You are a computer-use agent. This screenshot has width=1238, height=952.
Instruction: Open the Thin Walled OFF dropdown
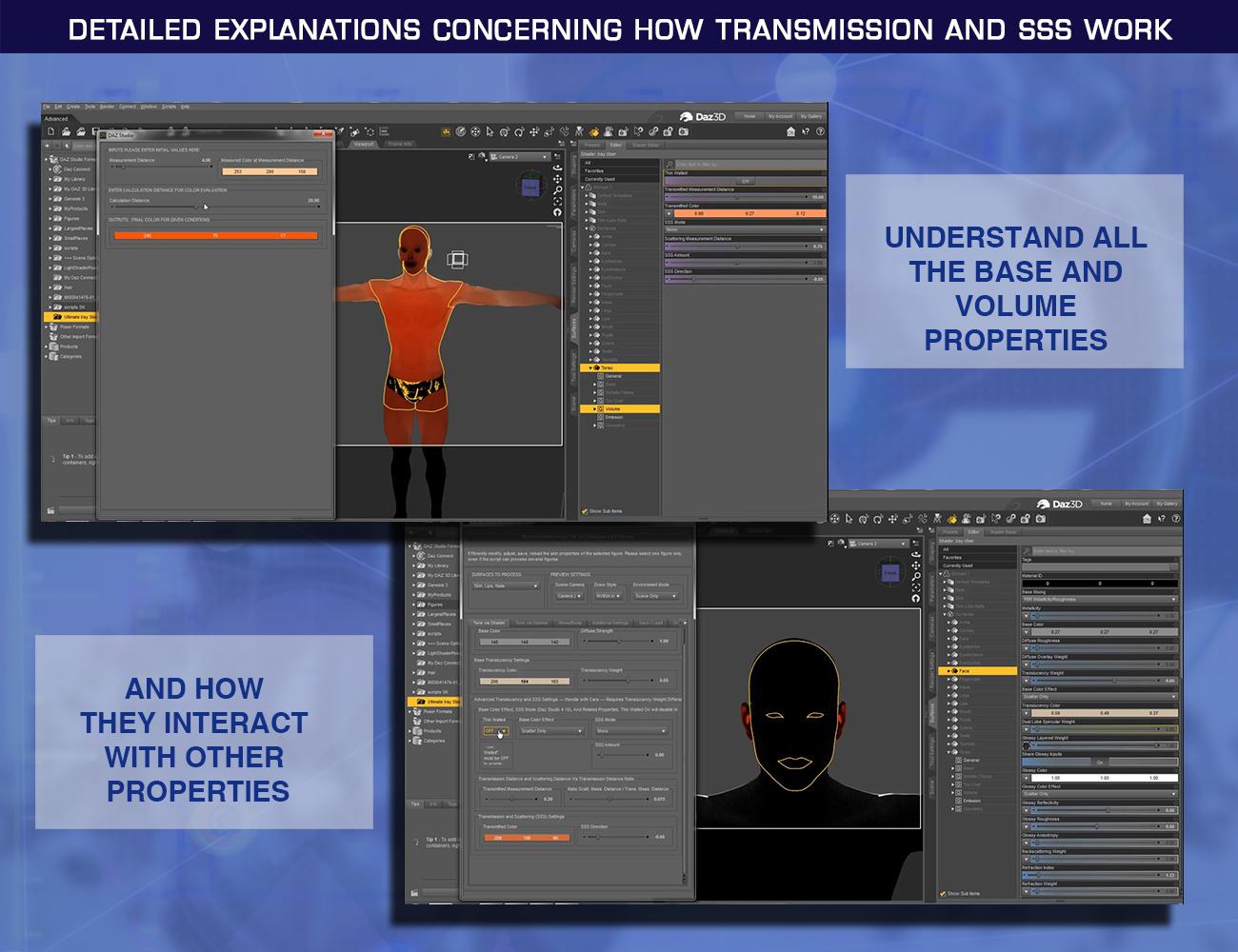495,731
